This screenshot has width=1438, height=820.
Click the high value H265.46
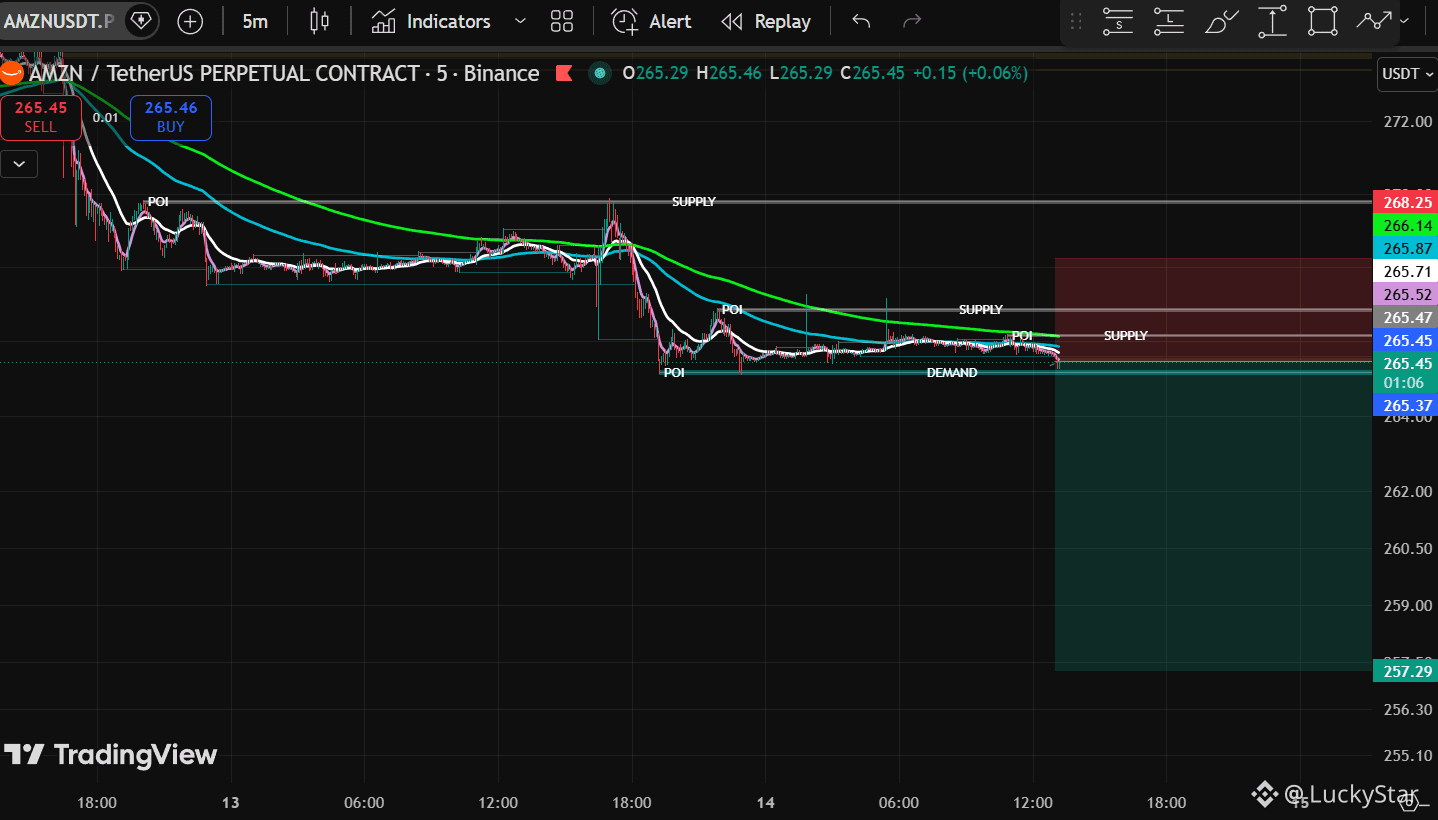[729, 73]
